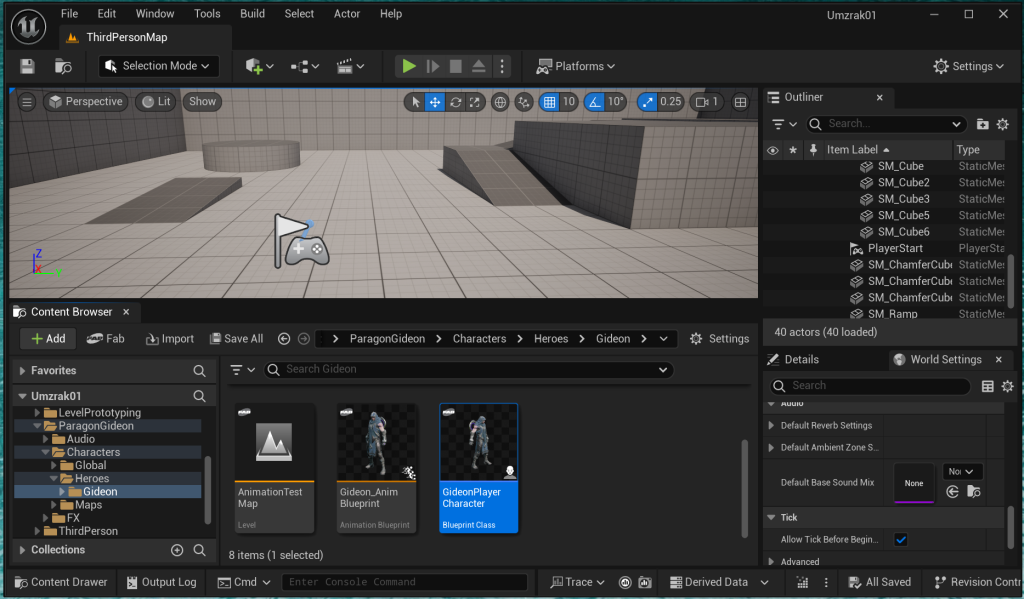Expand the Favorites section

(x=22, y=371)
